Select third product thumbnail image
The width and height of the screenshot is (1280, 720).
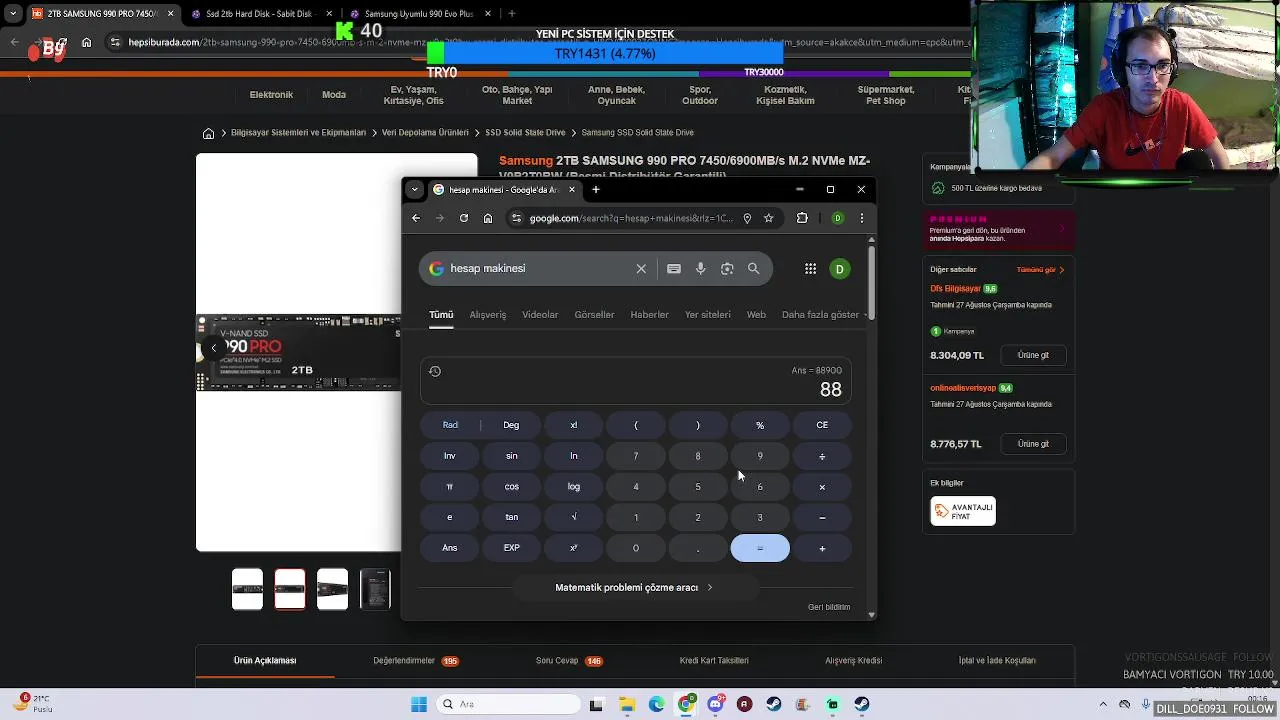tap(333, 589)
